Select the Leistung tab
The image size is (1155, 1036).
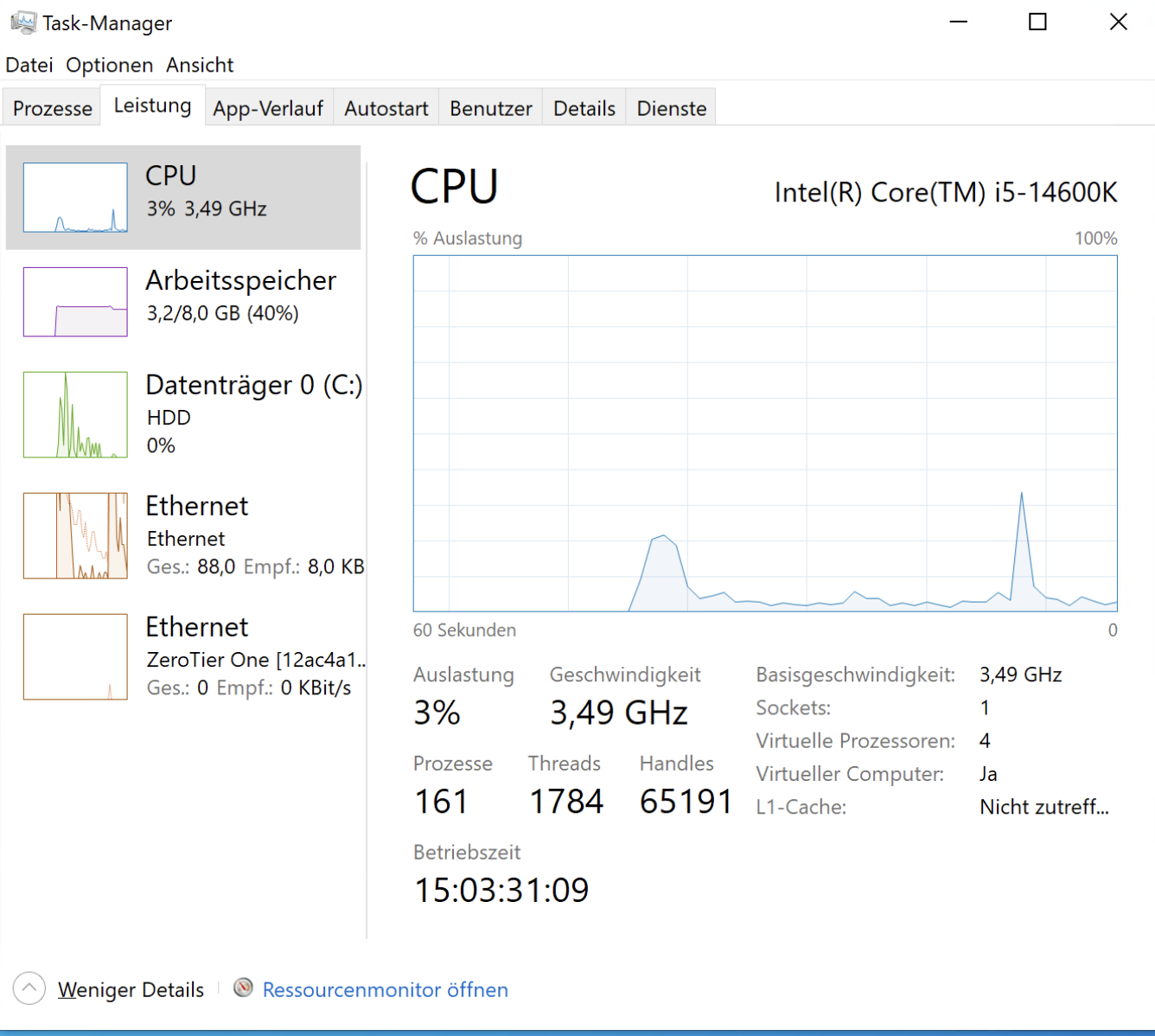[x=153, y=106]
